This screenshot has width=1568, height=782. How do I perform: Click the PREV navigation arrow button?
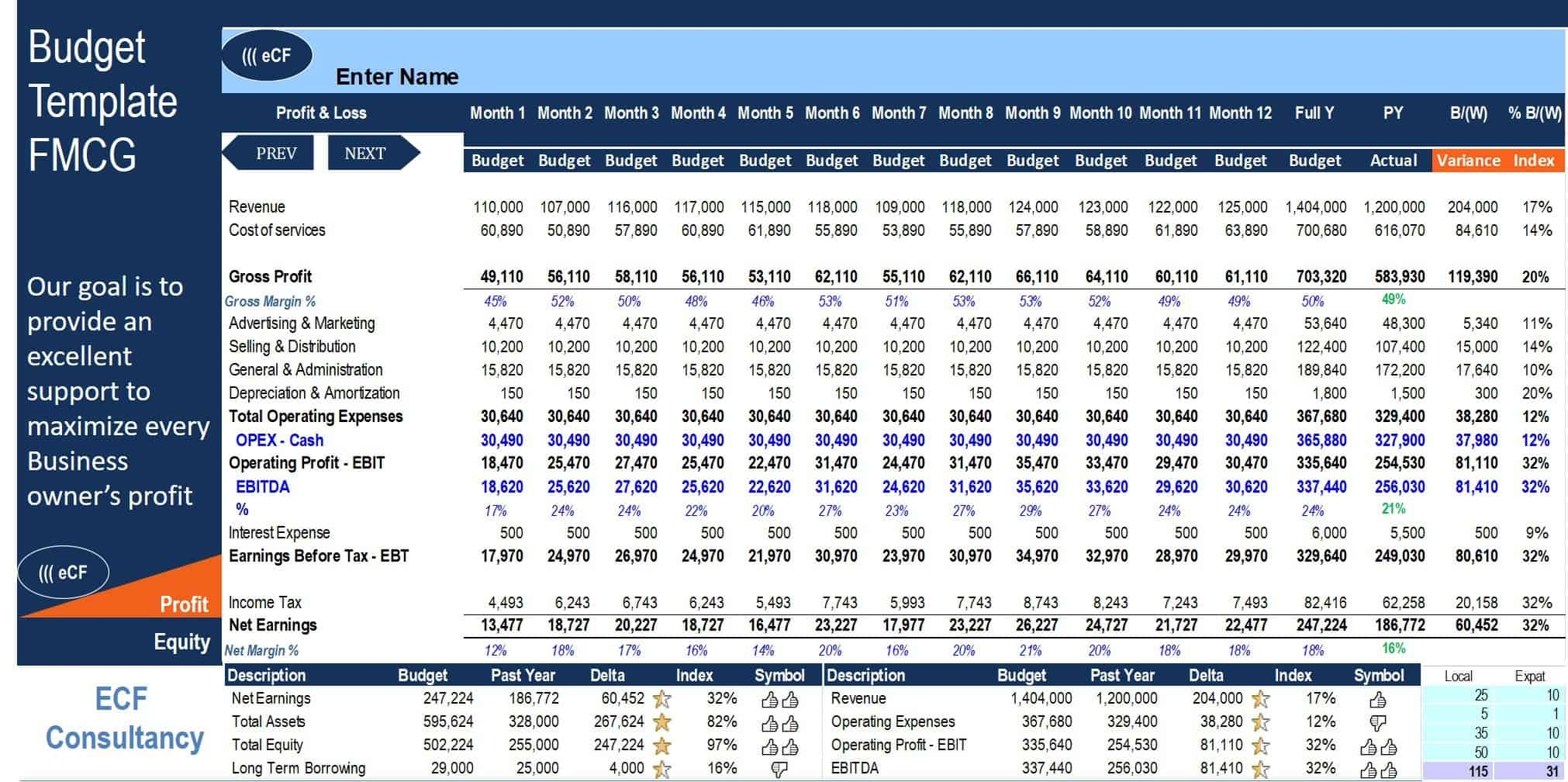tap(271, 153)
